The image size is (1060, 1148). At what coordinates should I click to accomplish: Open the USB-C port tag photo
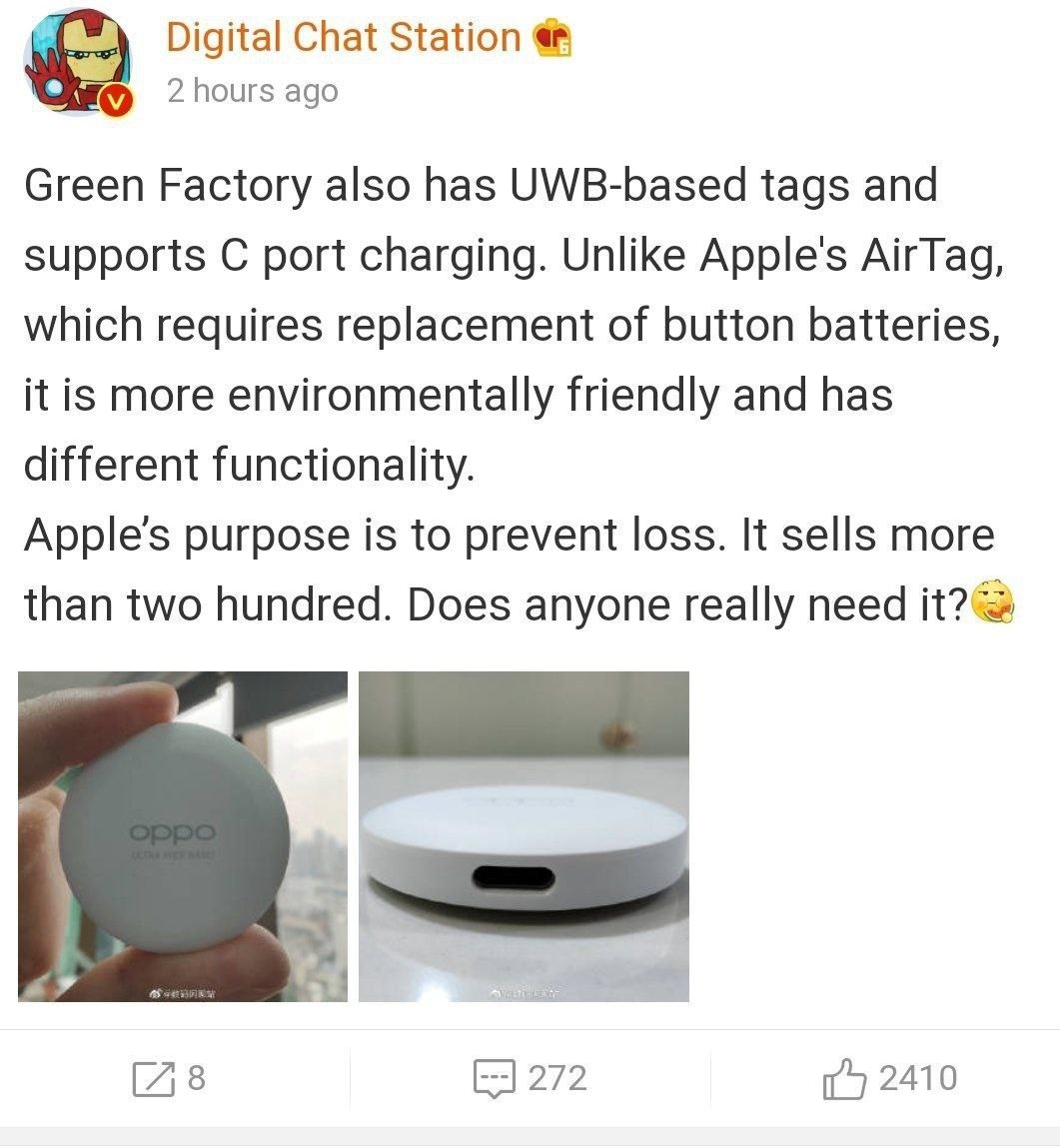[524, 836]
